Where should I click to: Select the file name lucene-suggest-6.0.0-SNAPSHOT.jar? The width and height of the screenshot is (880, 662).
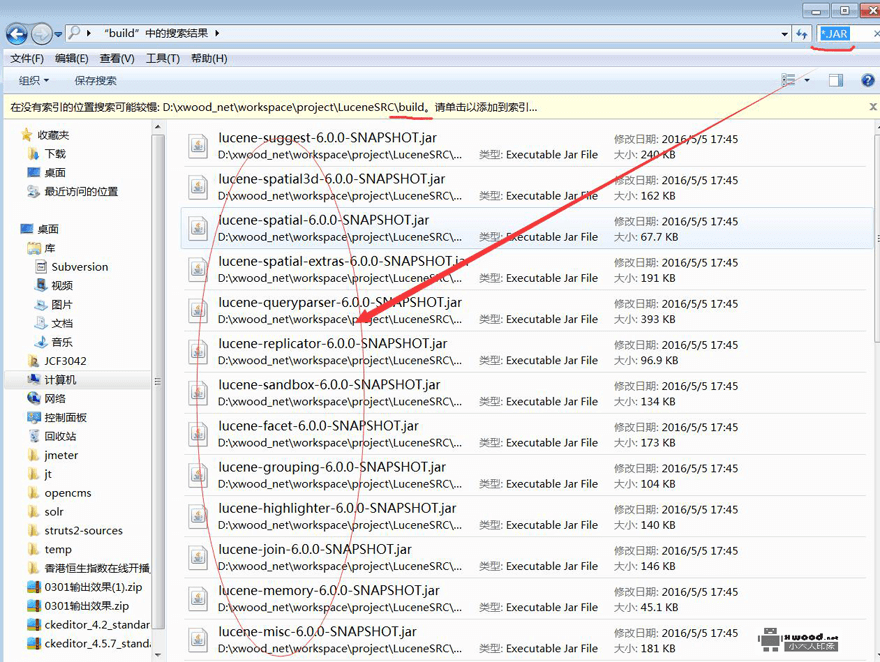[327, 138]
